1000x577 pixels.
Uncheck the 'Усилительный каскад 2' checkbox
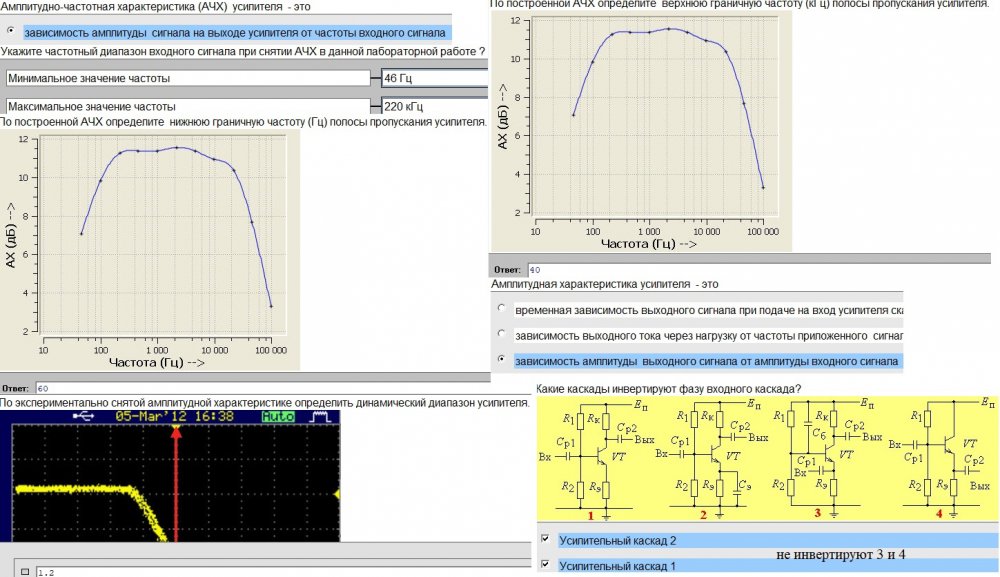coord(544,540)
